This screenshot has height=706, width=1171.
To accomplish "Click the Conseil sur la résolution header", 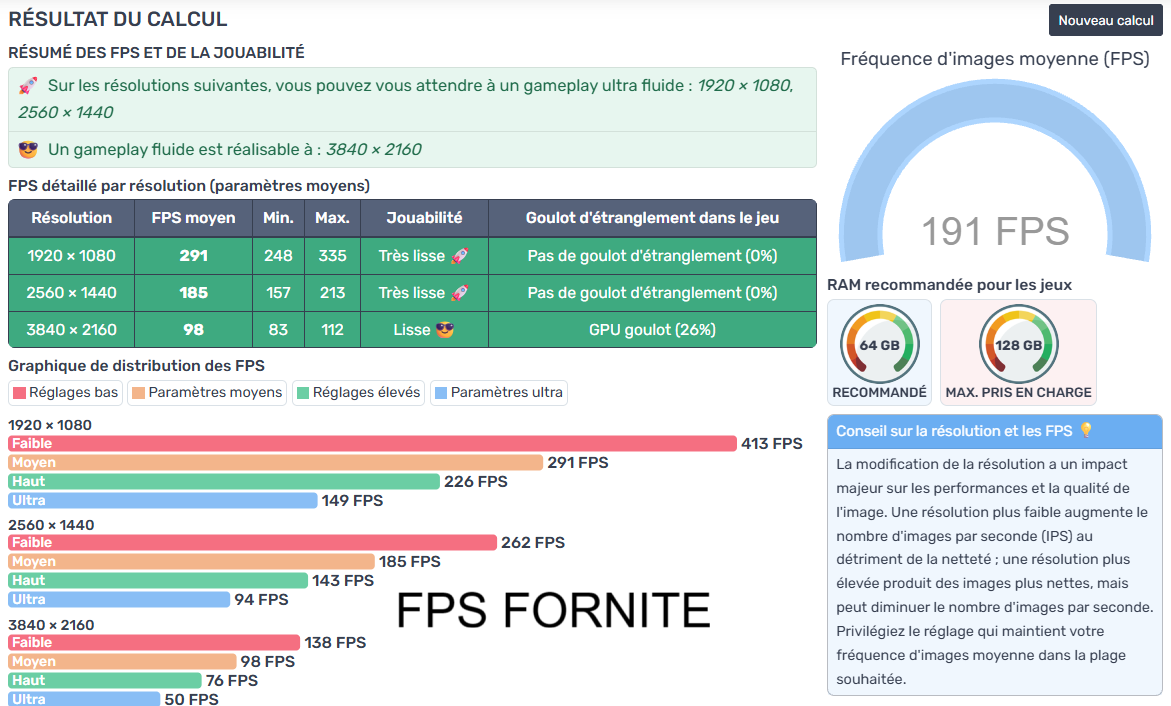I will coord(954,431).
